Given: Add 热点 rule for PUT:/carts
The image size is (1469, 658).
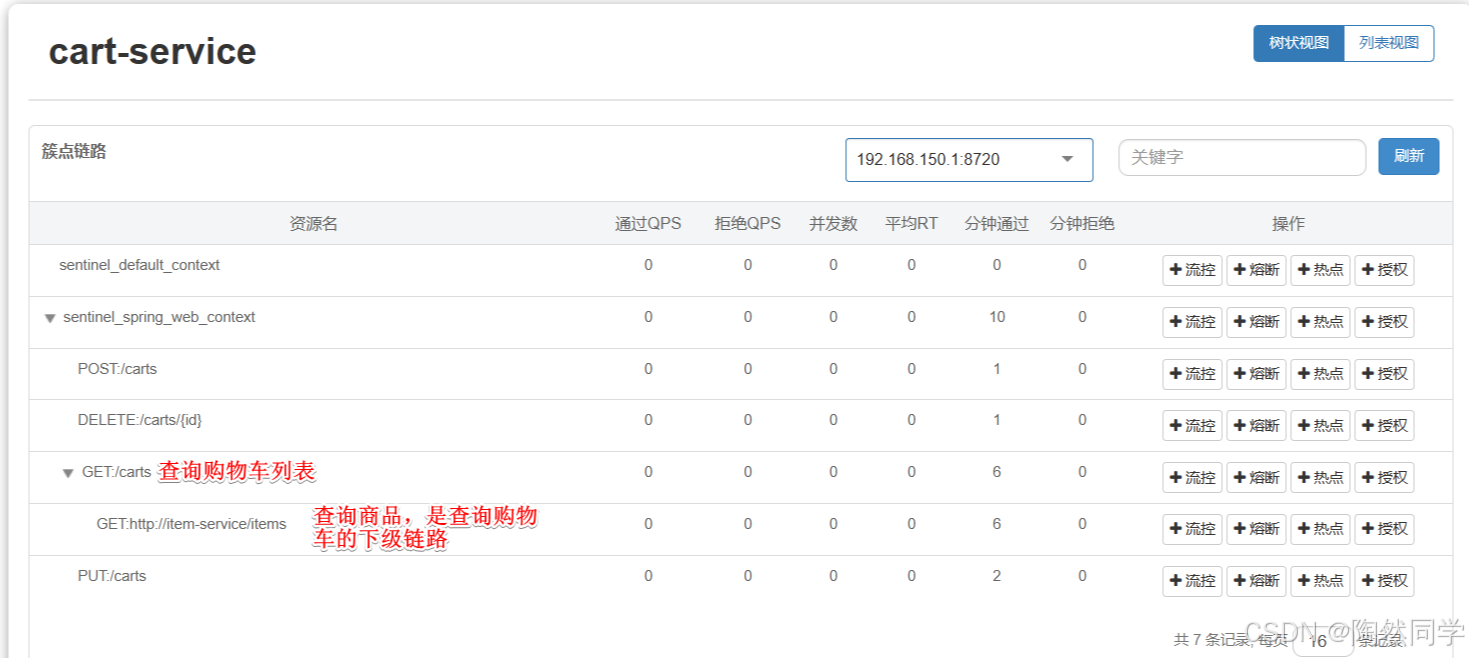Looking at the screenshot, I should tap(1320, 581).
